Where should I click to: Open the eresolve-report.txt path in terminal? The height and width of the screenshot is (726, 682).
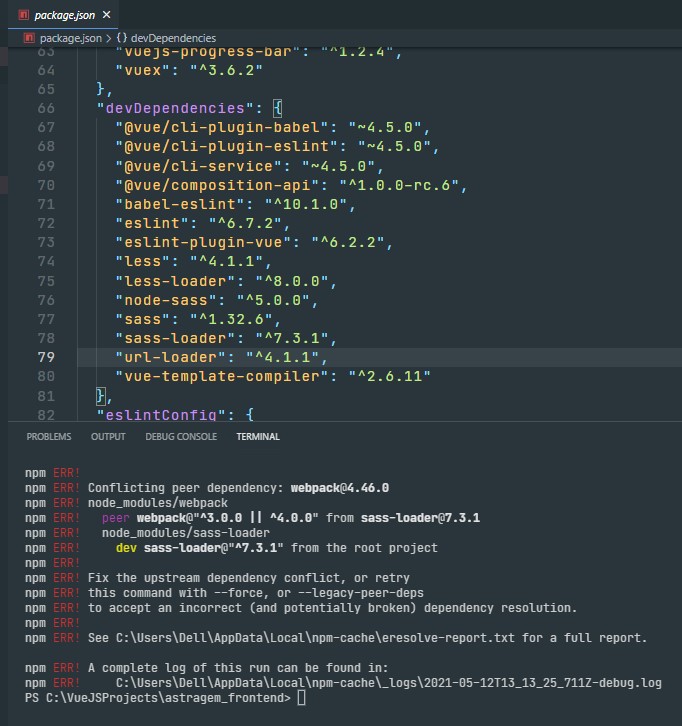click(315, 638)
